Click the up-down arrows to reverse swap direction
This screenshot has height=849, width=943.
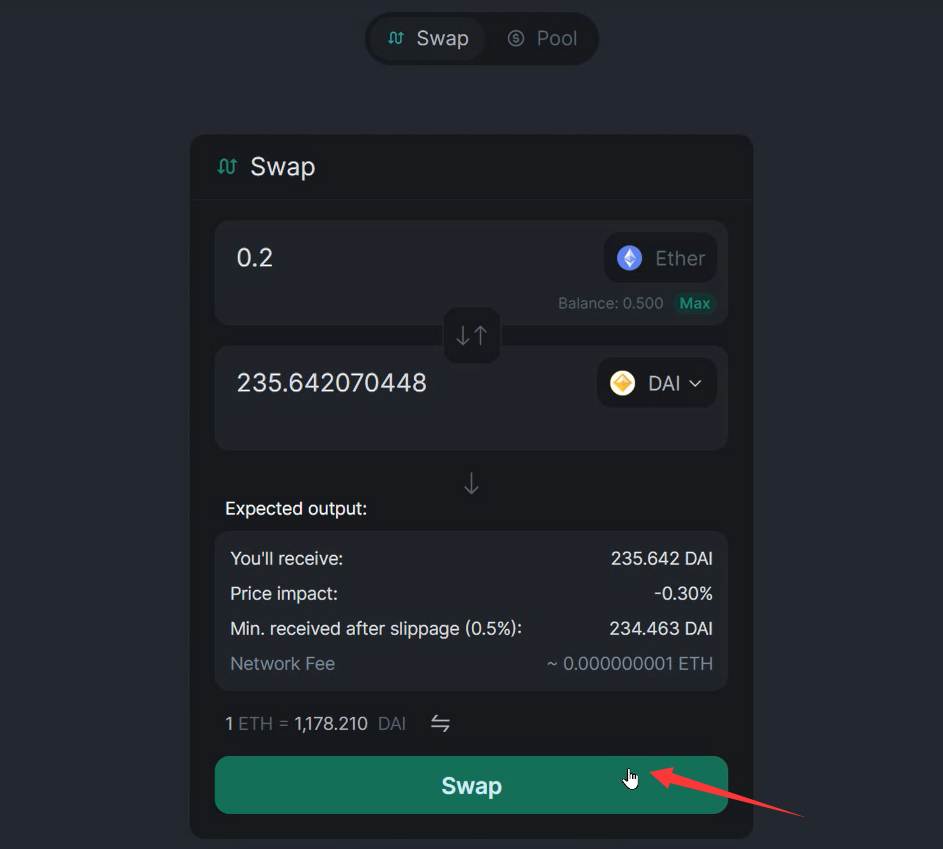471,336
